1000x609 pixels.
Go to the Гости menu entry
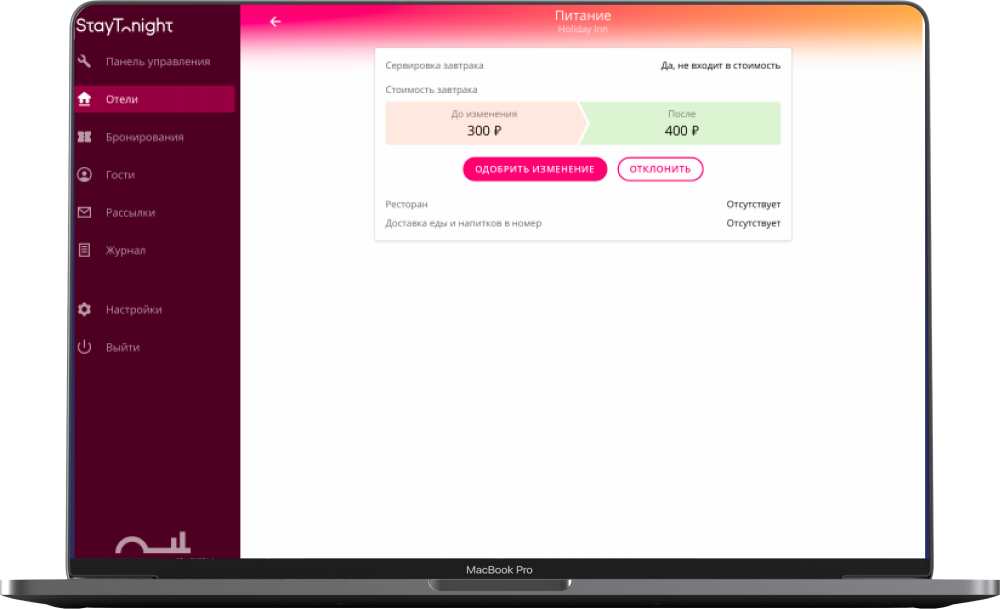(120, 175)
